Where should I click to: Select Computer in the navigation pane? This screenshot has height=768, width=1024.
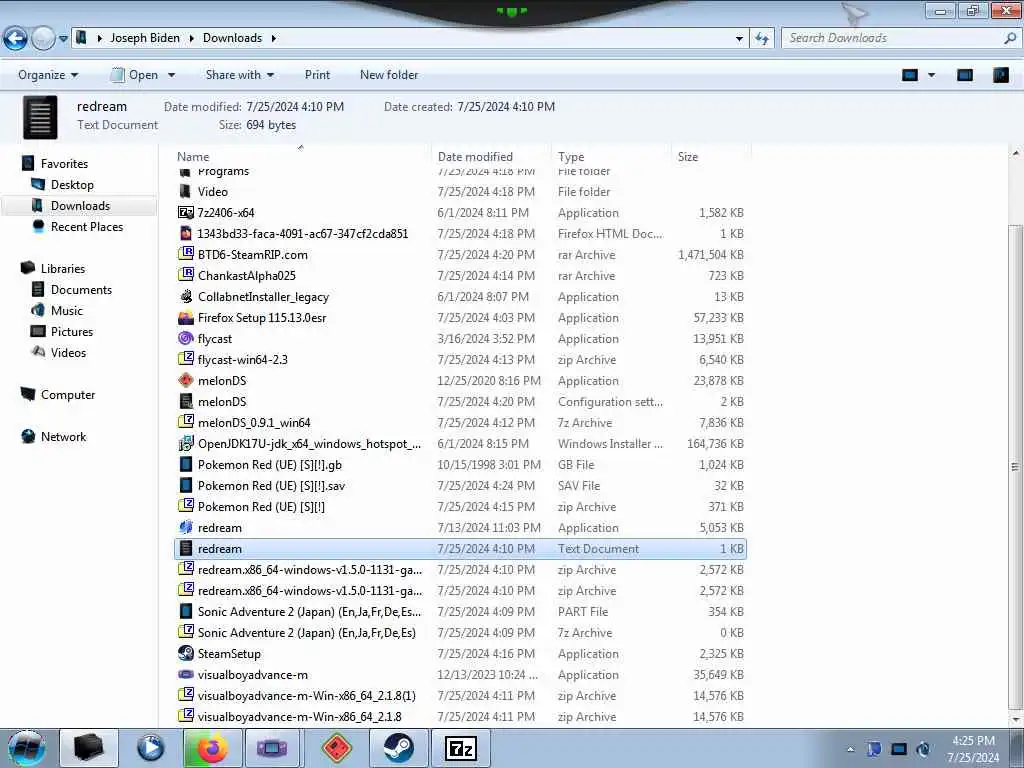tap(68, 394)
